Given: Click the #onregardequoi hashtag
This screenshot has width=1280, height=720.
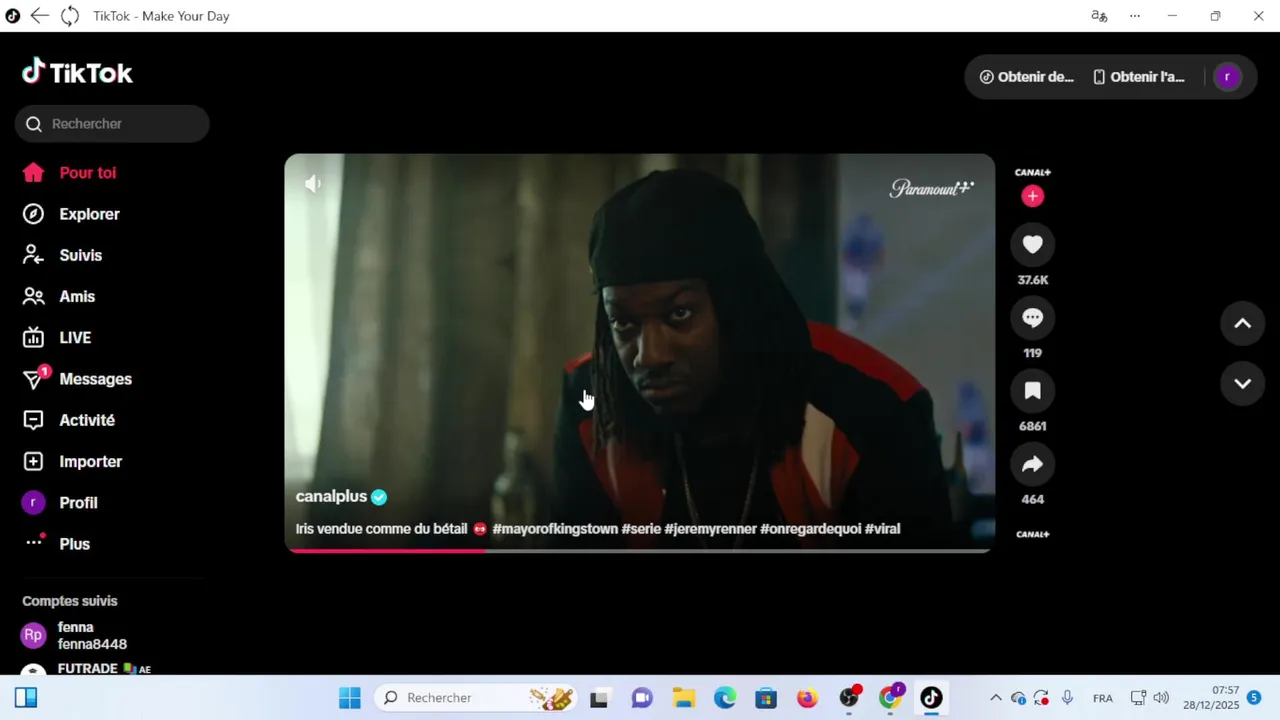Looking at the screenshot, I should (x=810, y=529).
